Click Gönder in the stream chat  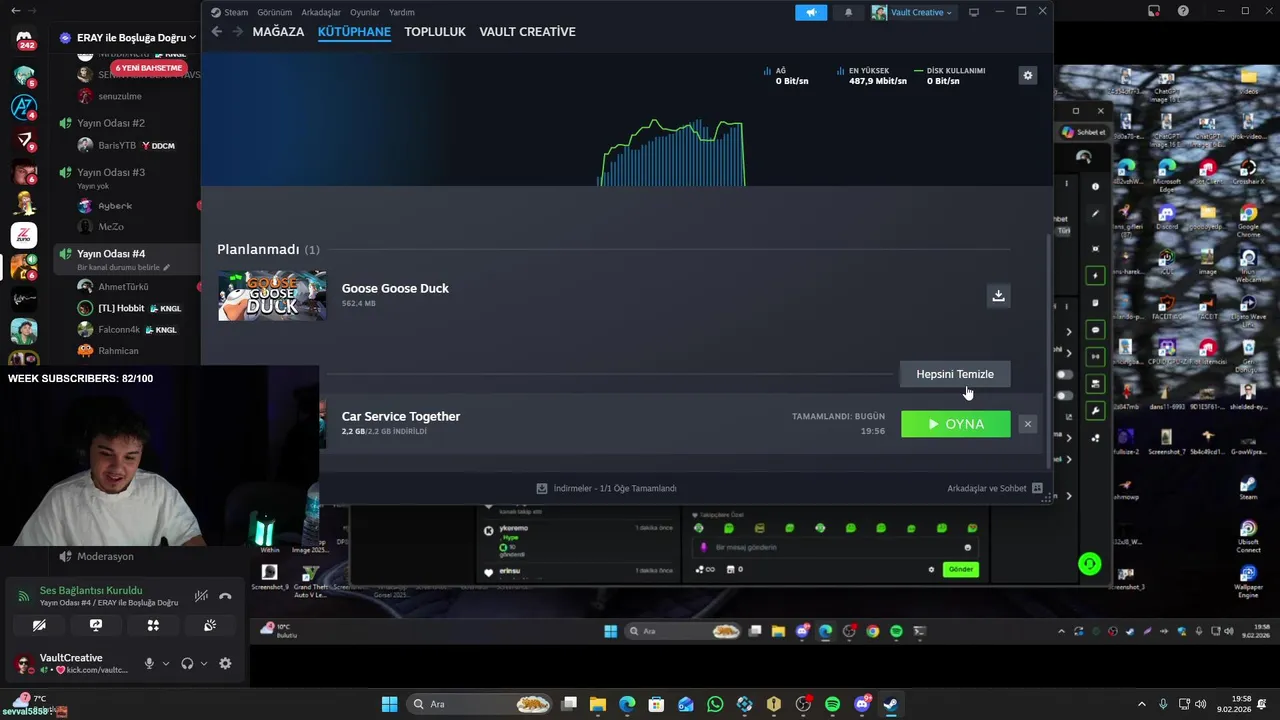(x=960, y=569)
